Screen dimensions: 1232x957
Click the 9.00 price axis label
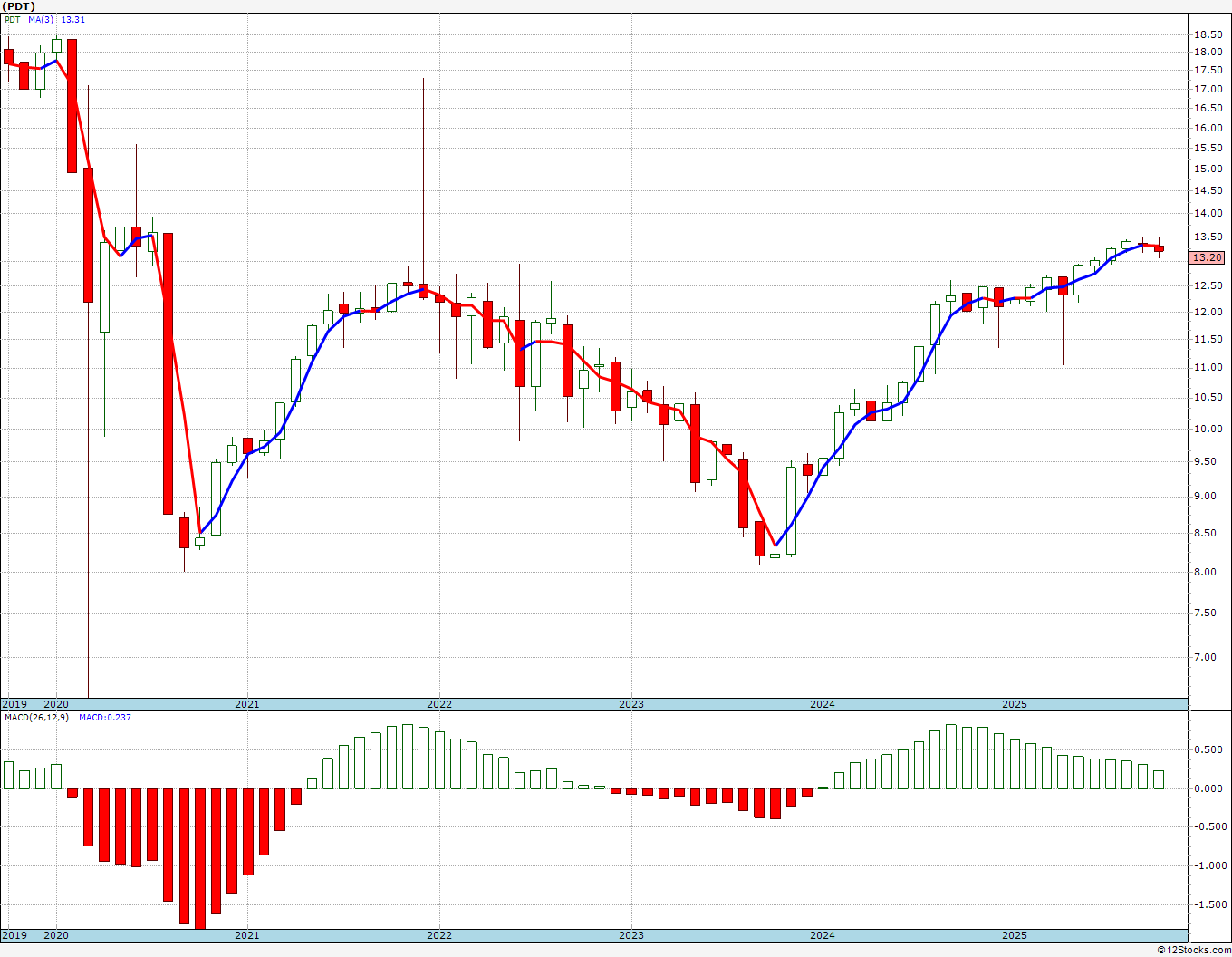point(1207,496)
